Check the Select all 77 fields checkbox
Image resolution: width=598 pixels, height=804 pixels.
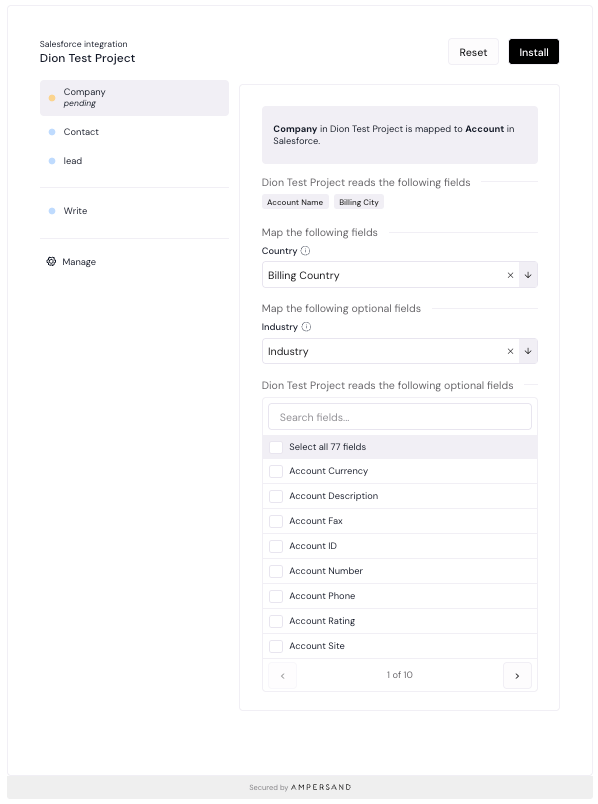pyautogui.click(x=276, y=447)
